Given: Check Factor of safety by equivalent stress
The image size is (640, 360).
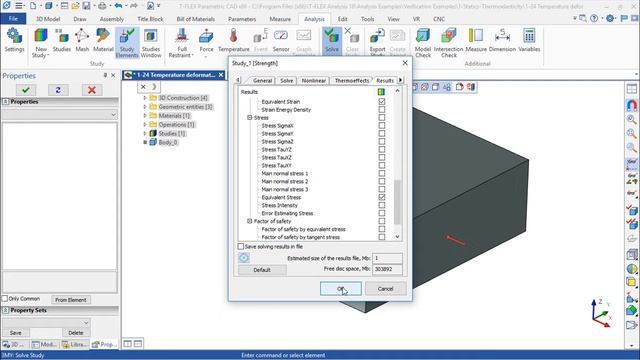Looking at the screenshot, I should pos(382,229).
